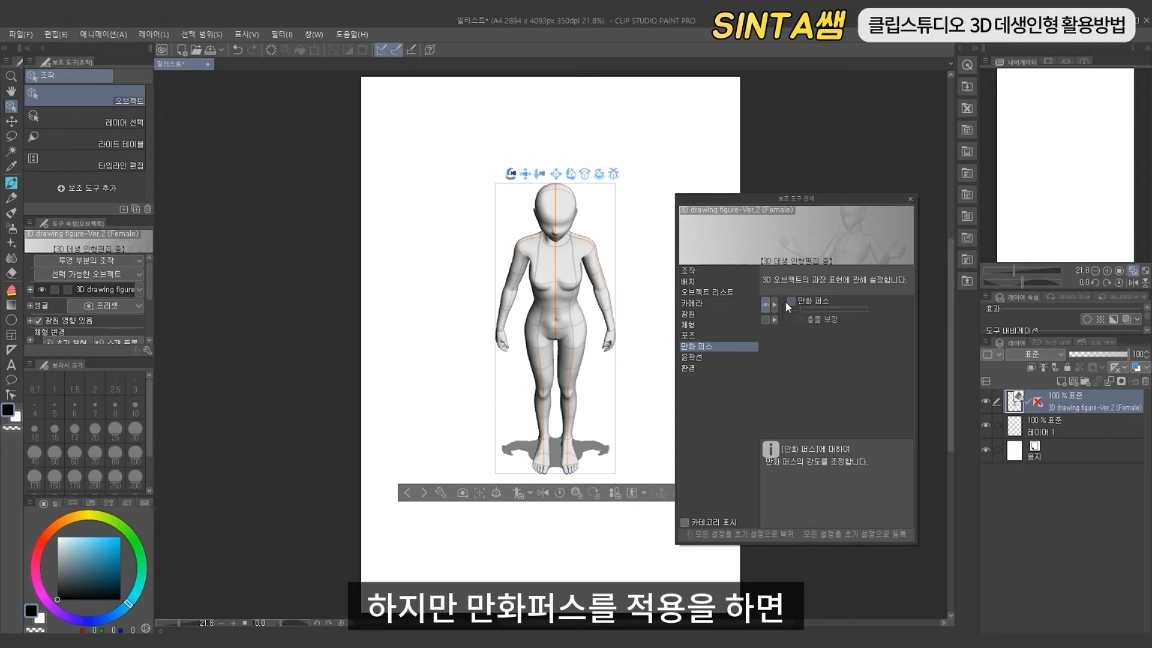The image size is (1152, 648).
Task: Open the 편집(E) menu
Action: tap(56, 35)
